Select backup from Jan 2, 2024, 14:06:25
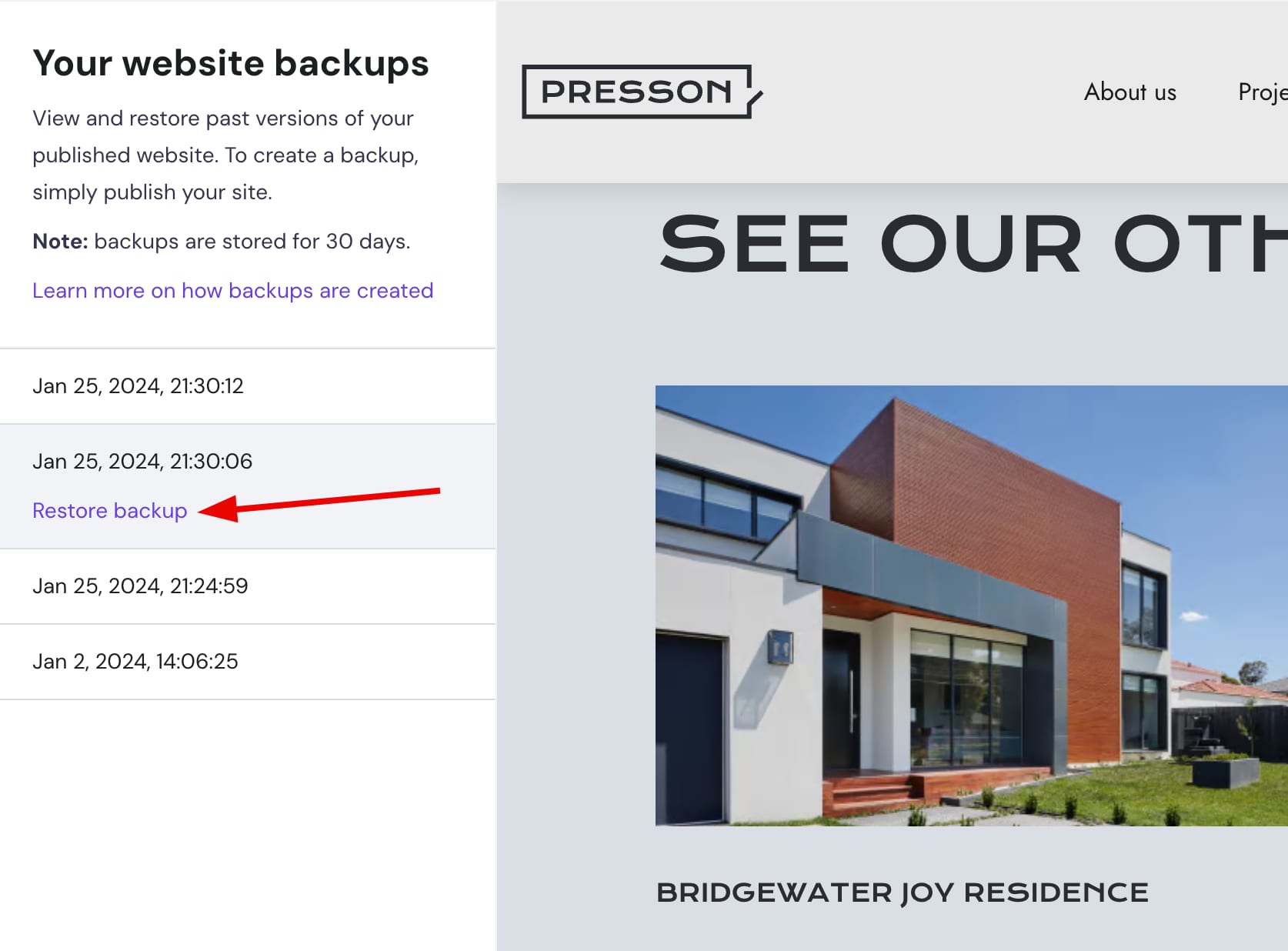The width and height of the screenshot is (1288, 951). 135,661
